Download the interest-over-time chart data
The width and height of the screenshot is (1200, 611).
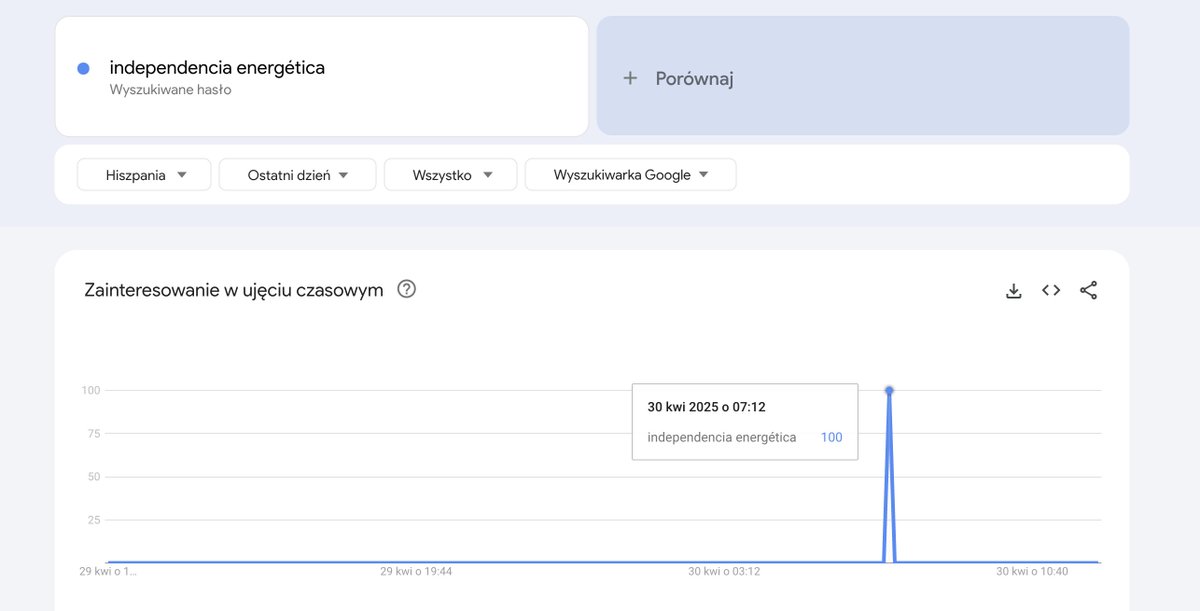coord(1013,290)
